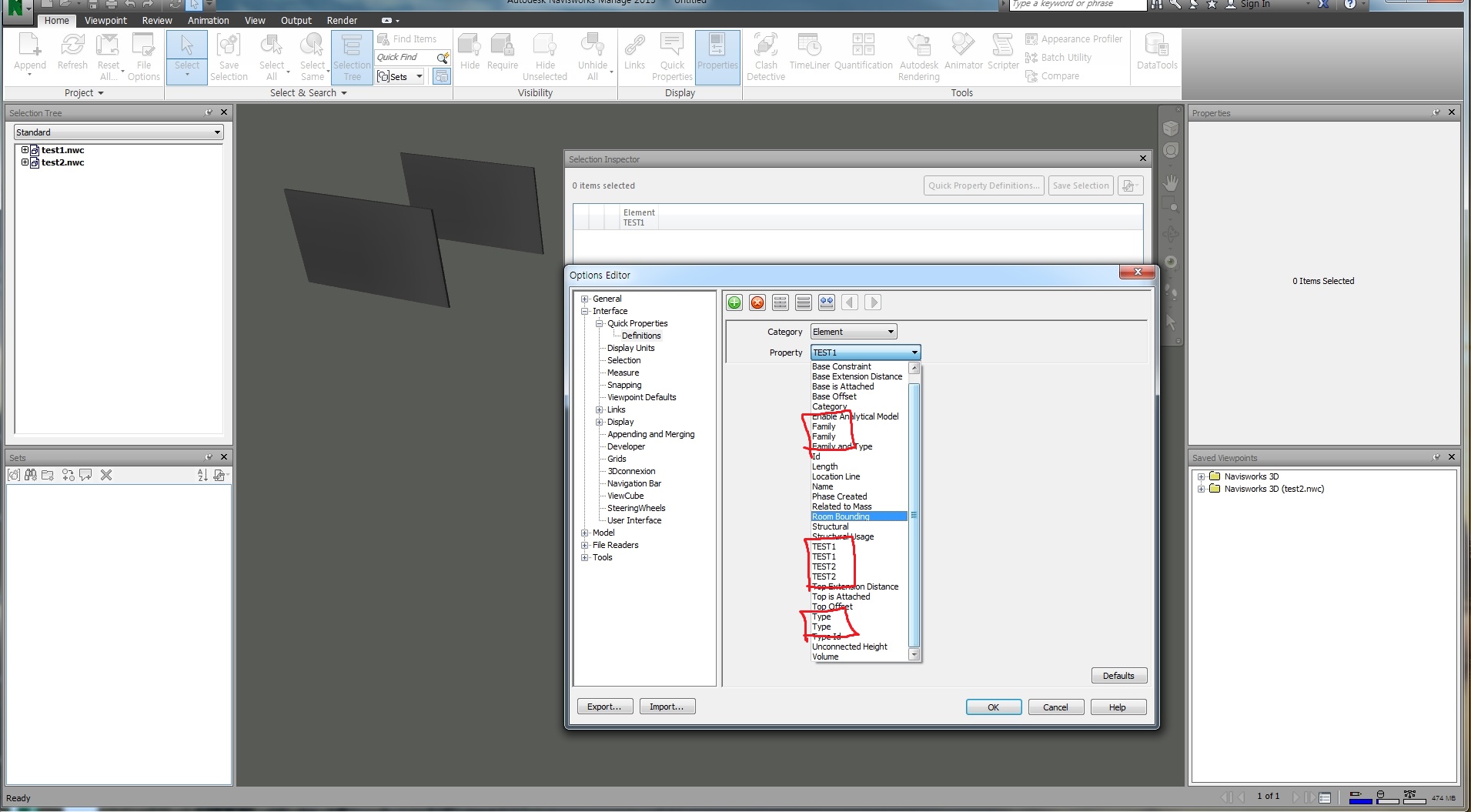Toggle the Selection Tree panel button
Screen dimensions: 1471x812
(352, 56)
